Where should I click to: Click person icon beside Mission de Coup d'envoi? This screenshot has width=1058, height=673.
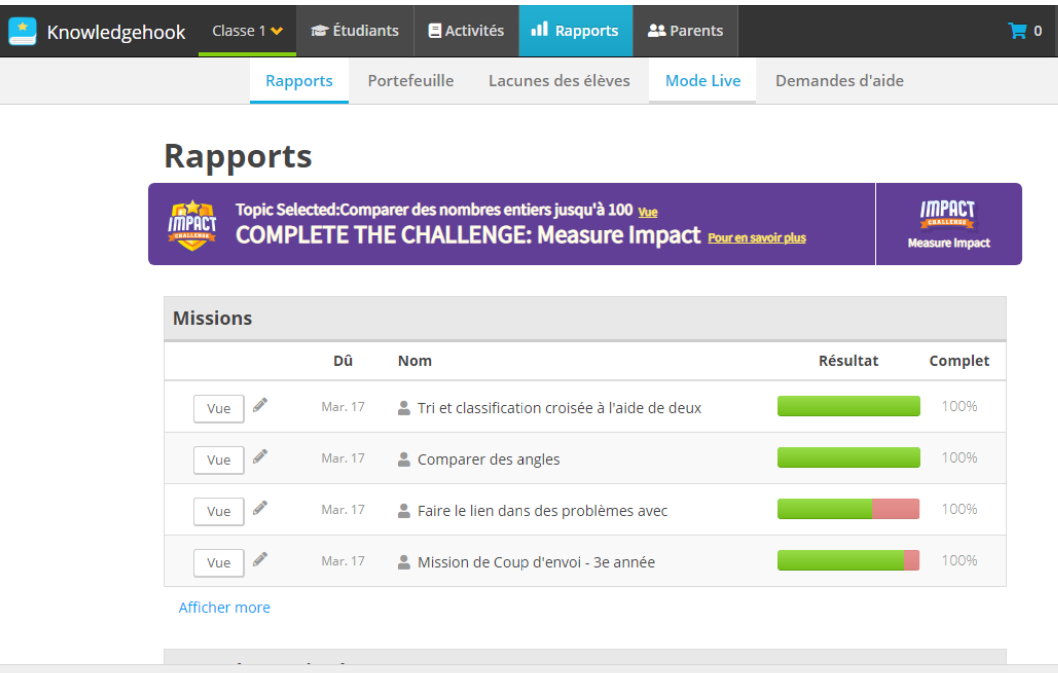tap(403, 562)
